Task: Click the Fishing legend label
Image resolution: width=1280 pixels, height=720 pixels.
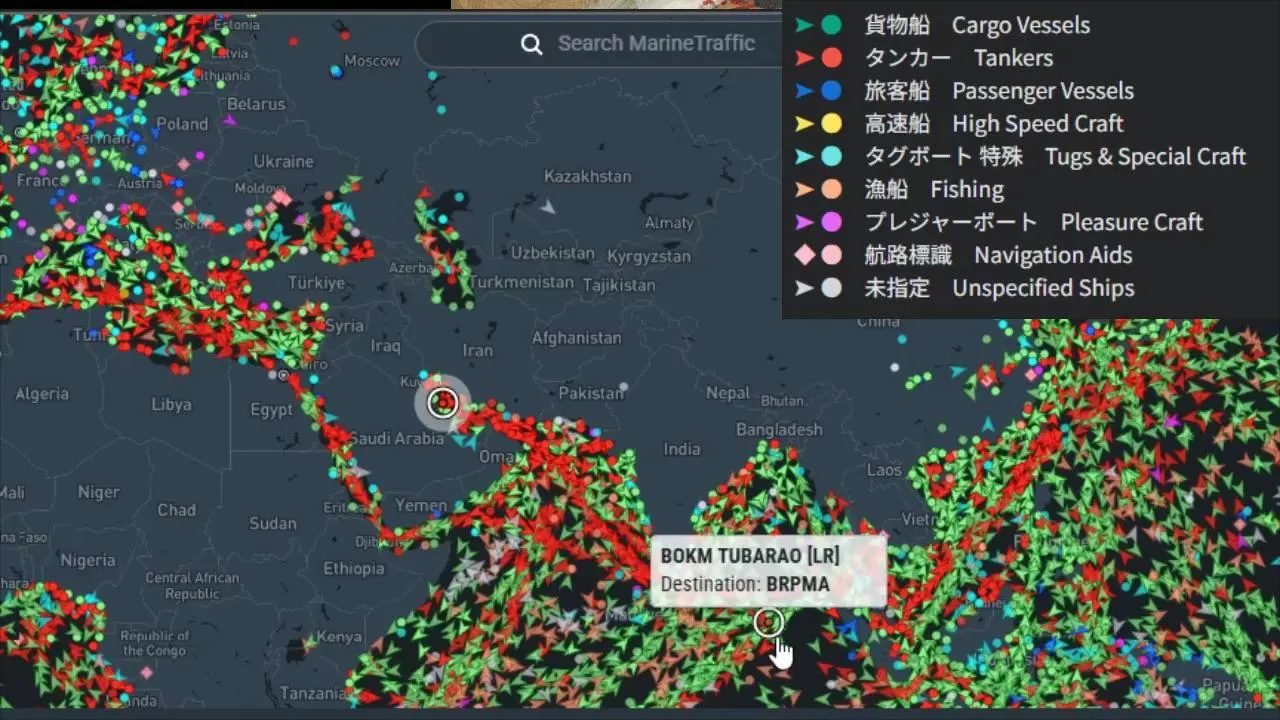Action: [x=967, y=190]
